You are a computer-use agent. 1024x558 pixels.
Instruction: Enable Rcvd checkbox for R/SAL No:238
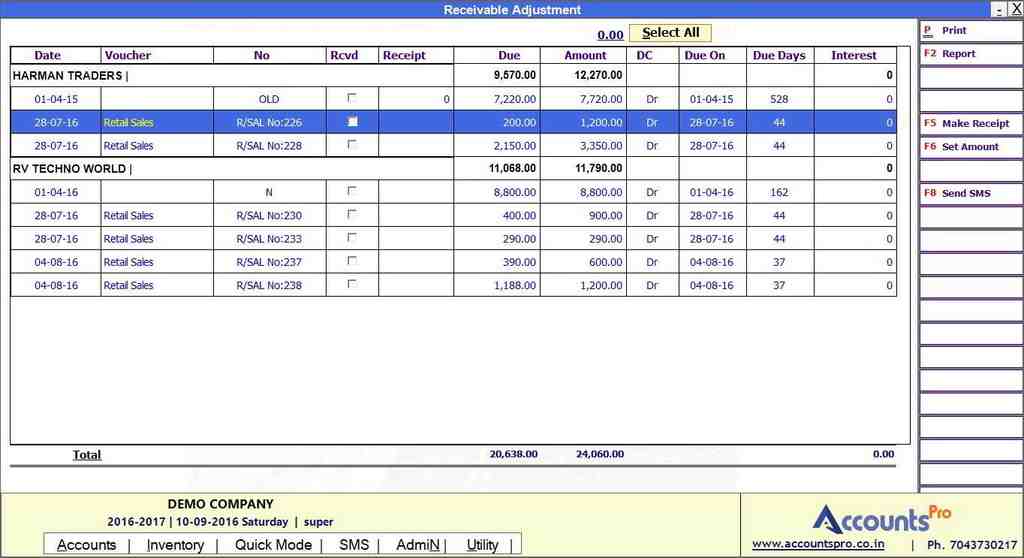click(x=352, y=284)
